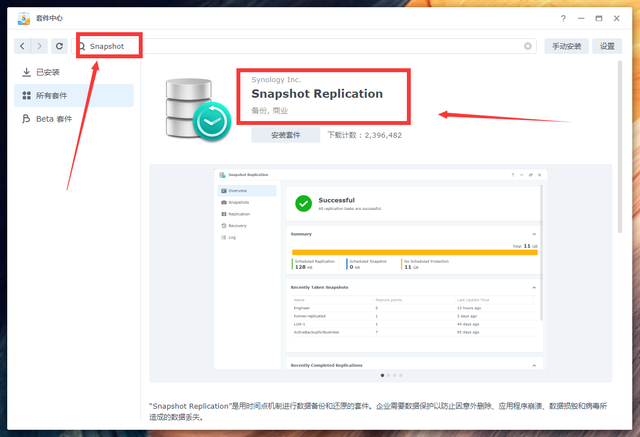Click Recovery in the preview sidebar

(x=247, y=226)
